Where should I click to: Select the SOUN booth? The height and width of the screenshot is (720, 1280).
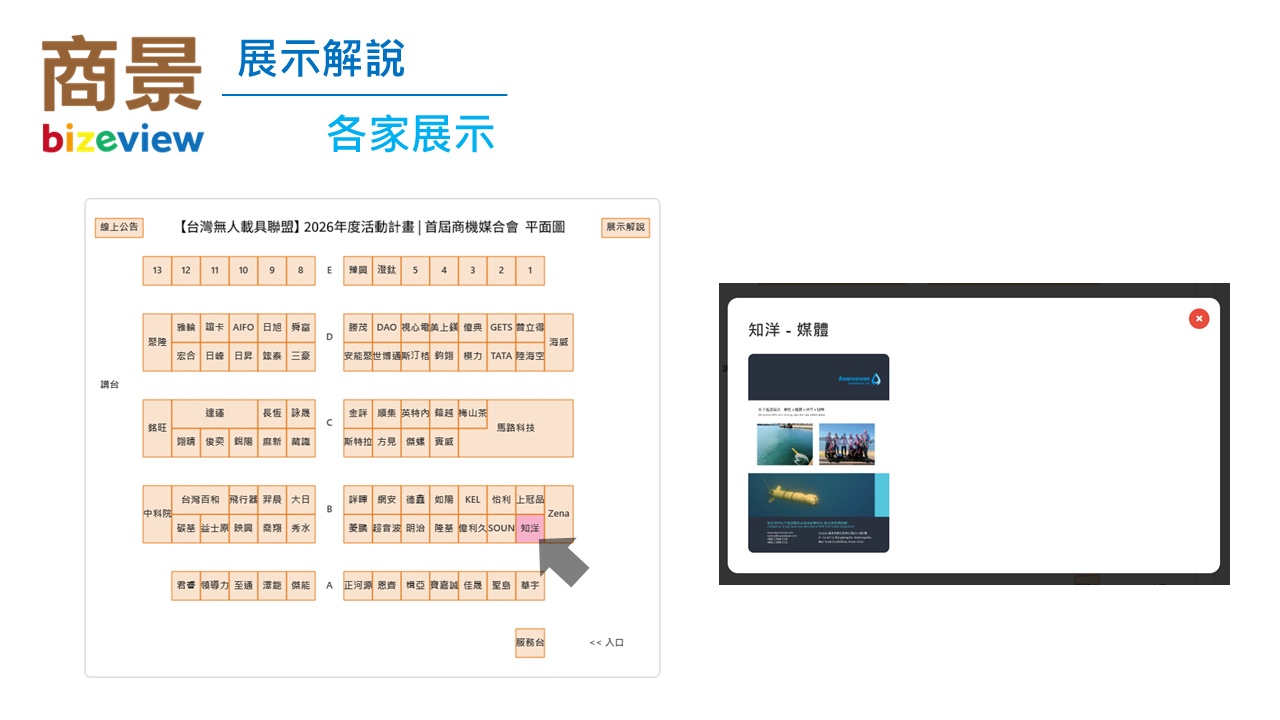(500, 528)
